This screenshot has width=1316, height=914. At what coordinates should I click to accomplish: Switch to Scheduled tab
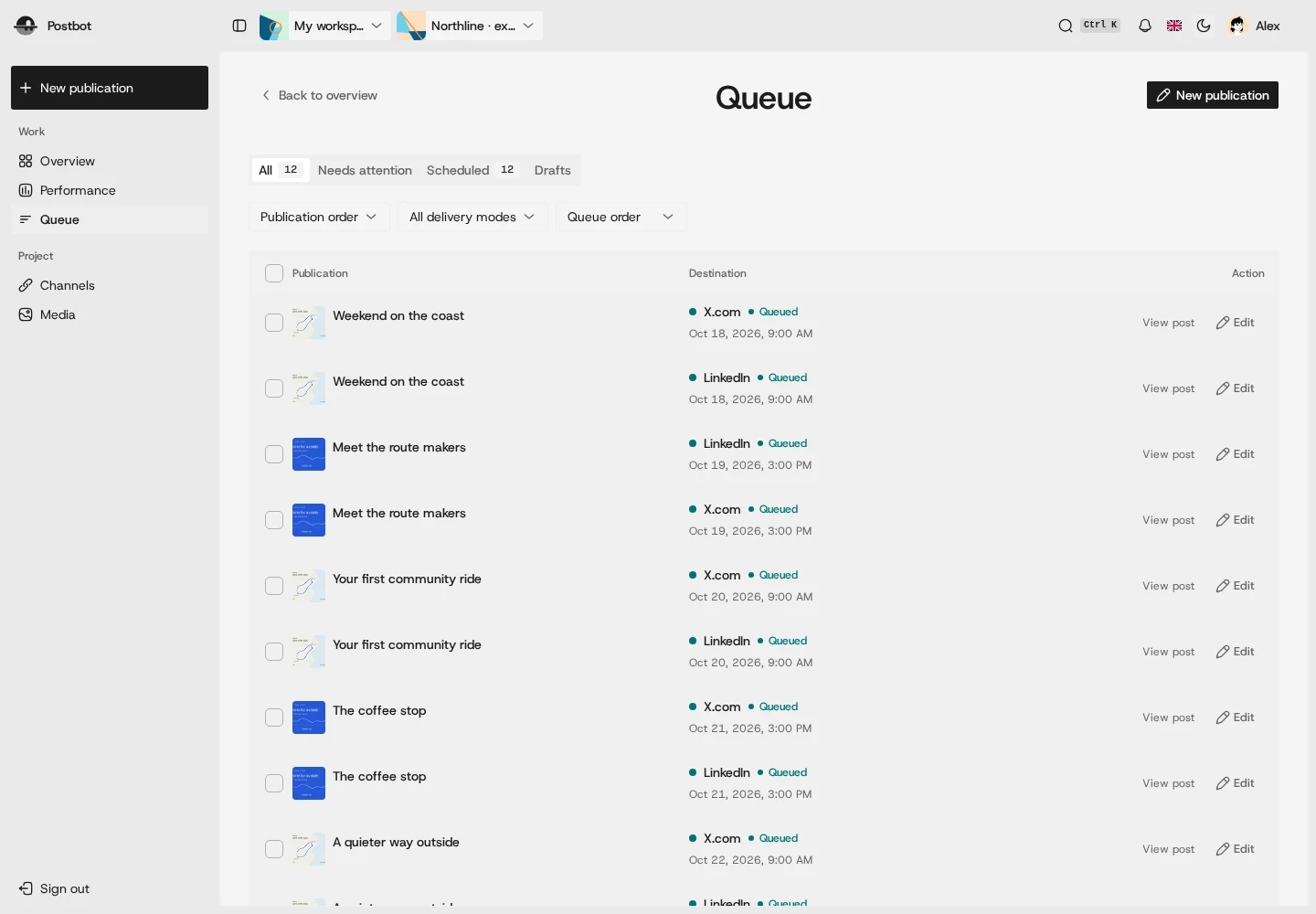472,170
